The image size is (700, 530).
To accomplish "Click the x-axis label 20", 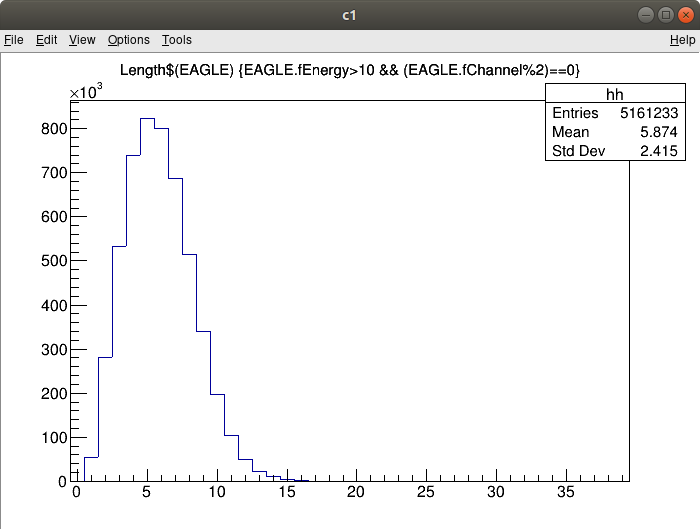I will point(356,491).
